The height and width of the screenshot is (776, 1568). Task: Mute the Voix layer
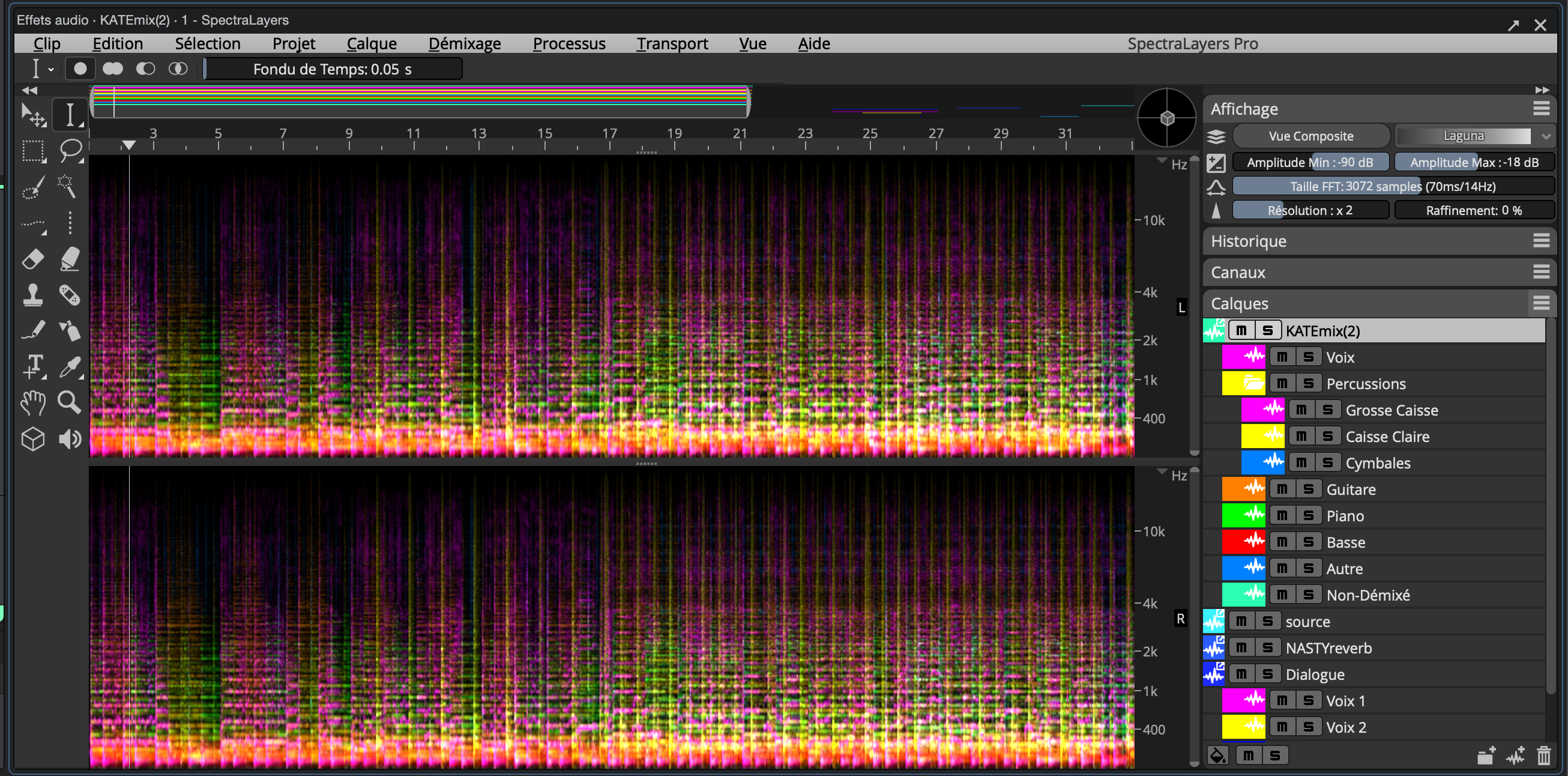tap(1282, 357)
